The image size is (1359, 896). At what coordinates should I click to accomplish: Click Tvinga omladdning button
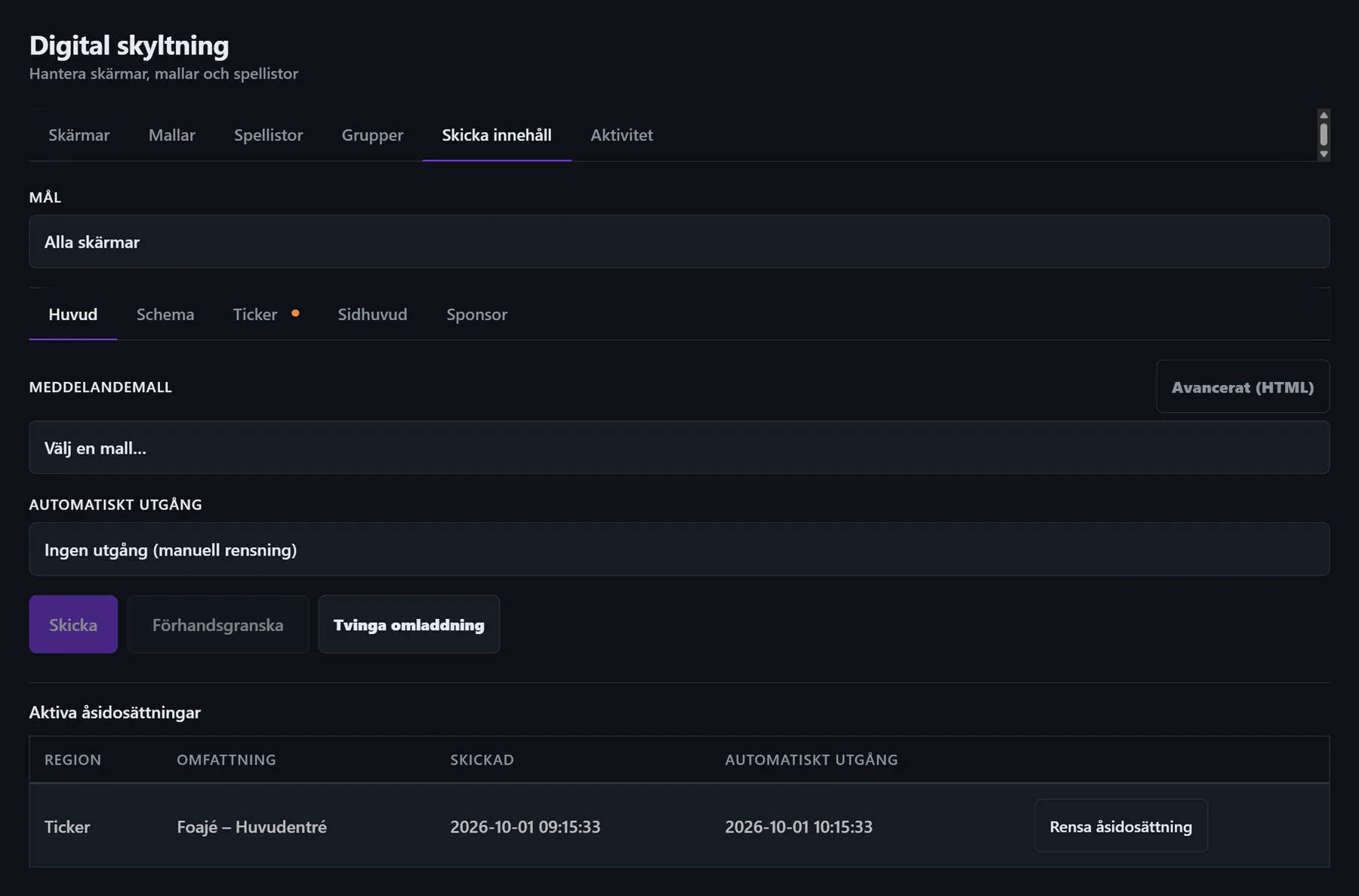click(409, 624)
